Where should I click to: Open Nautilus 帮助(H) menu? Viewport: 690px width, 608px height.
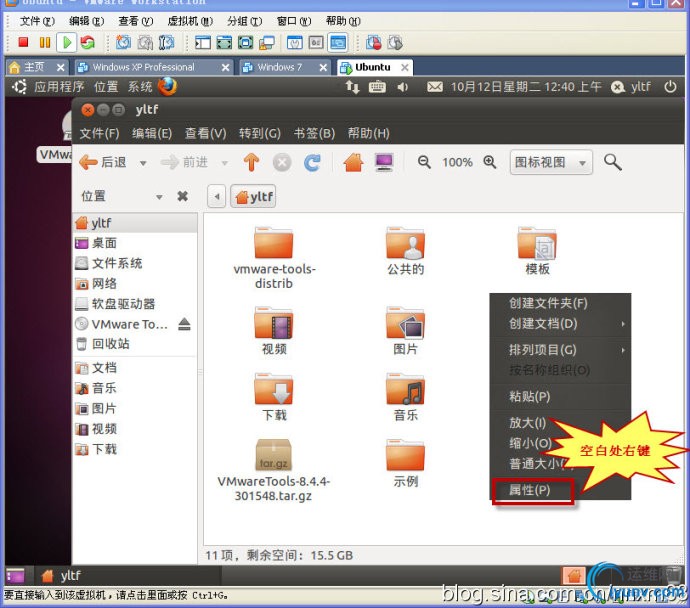368,133
